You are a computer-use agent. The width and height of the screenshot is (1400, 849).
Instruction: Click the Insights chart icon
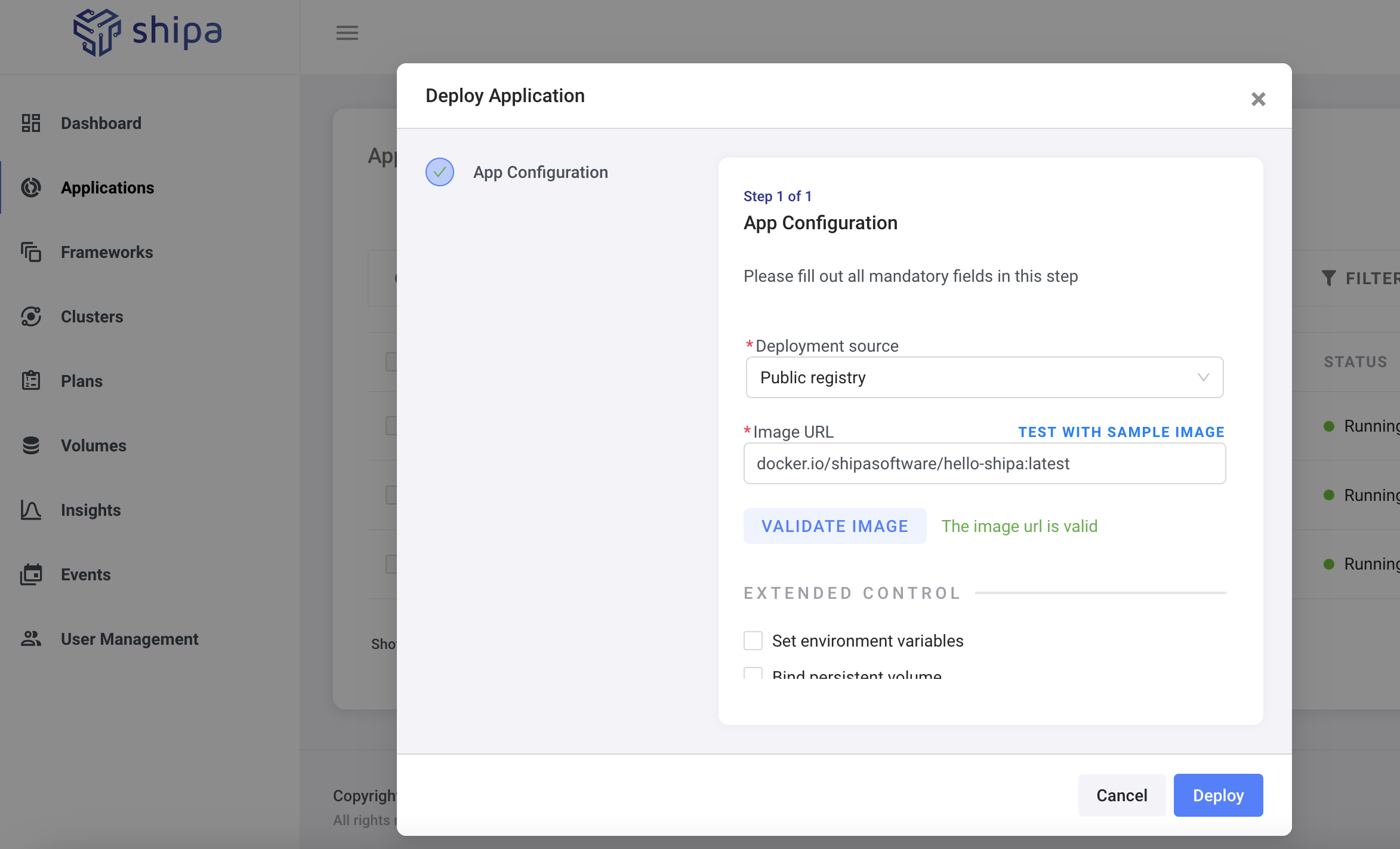pos(31,510)
